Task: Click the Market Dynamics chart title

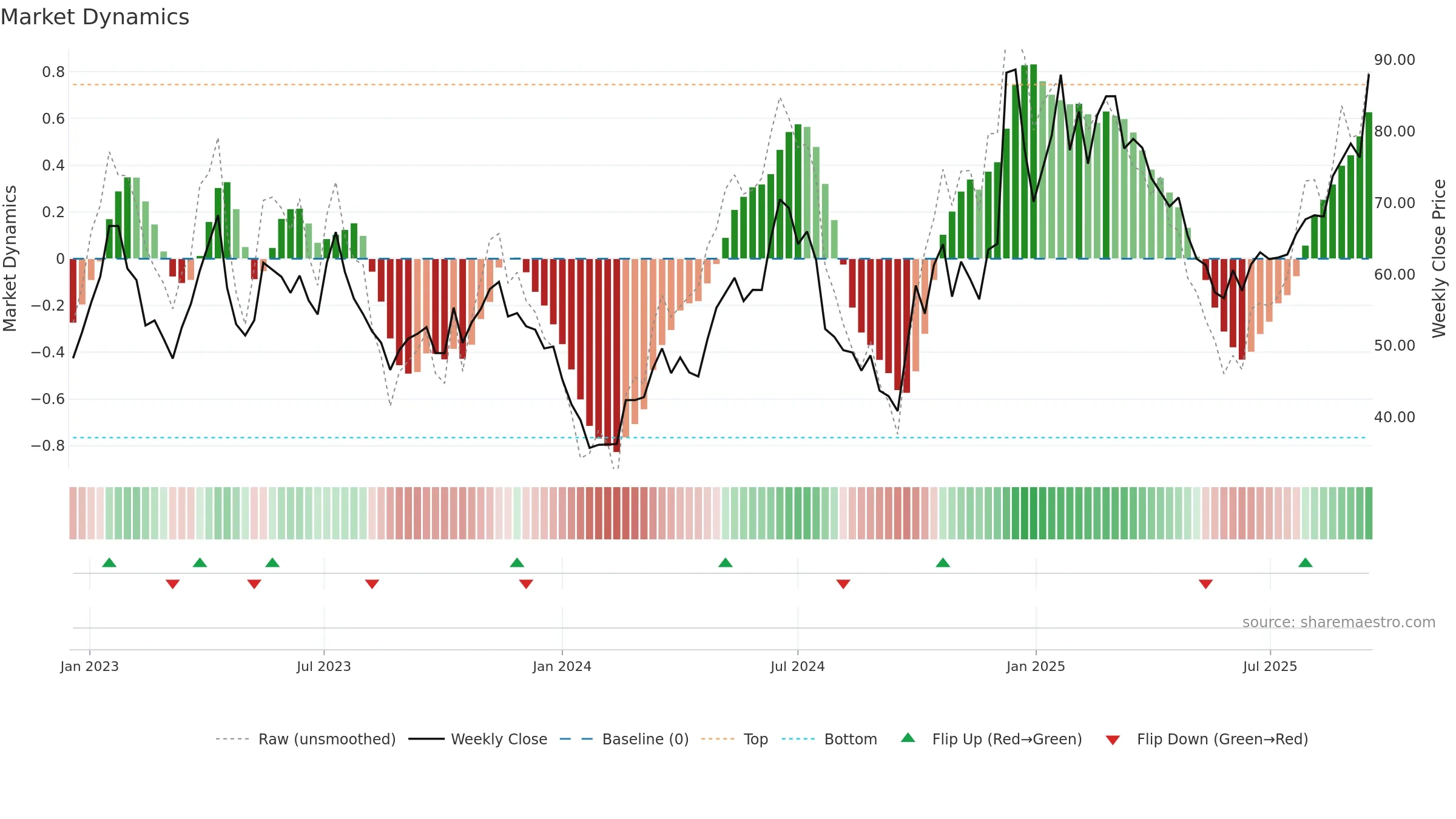Action: click(95, 17)
